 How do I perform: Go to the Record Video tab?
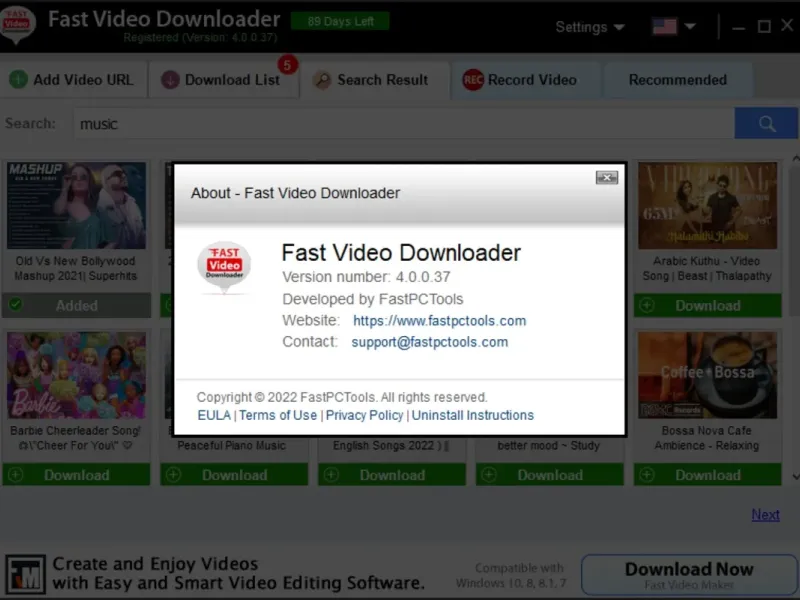526,80
